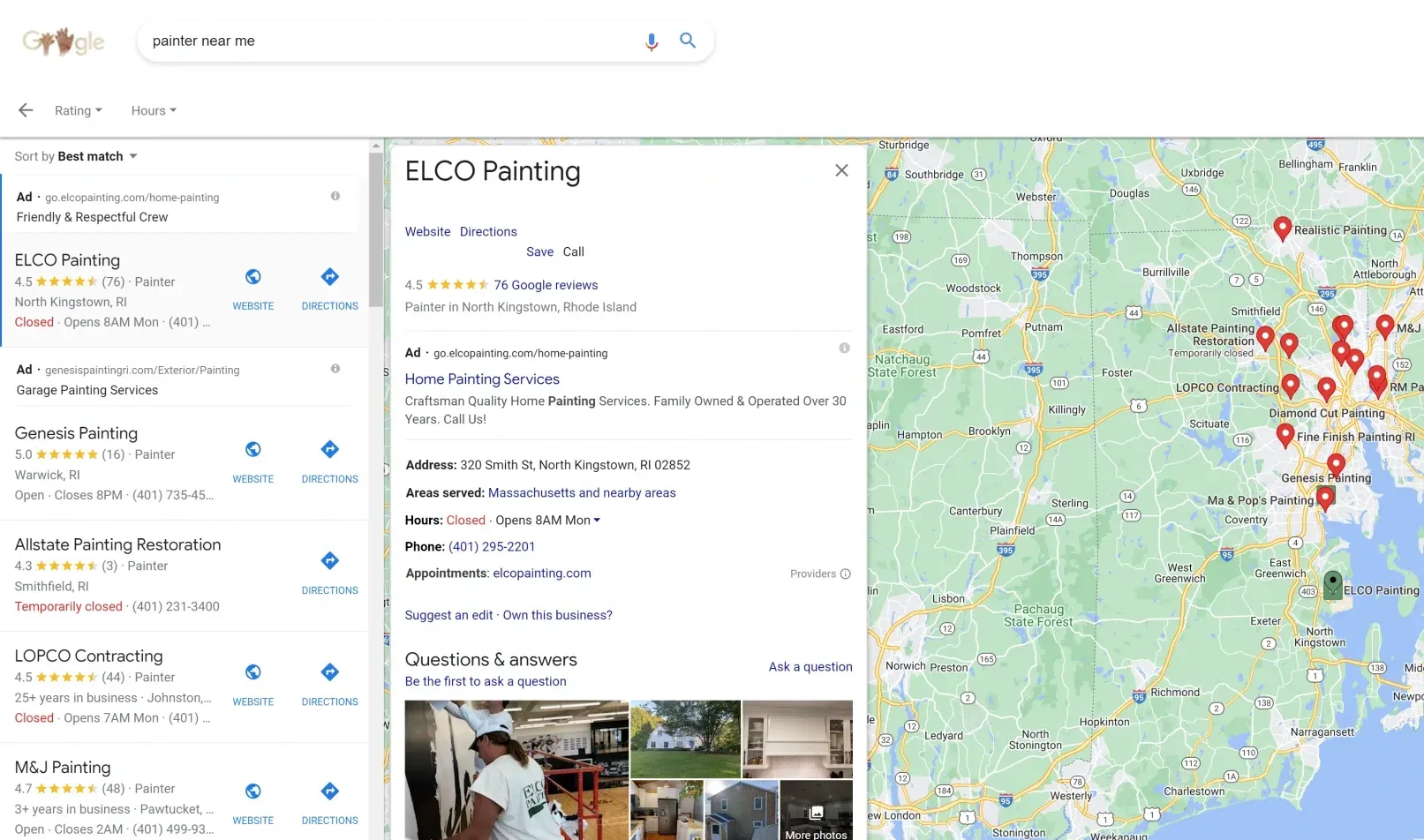Image resolution: width=1424 pixels, height=840 pixels.
Task: Click Genesis Painting map pin
Action: click(1337, 466)
